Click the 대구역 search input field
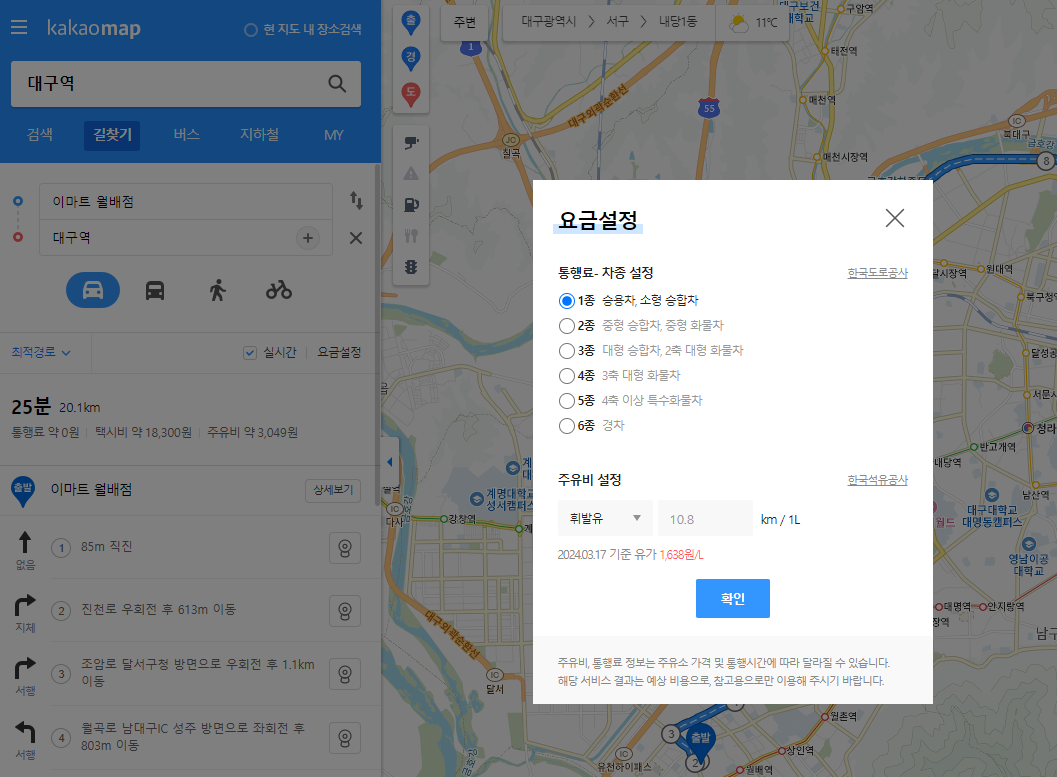The height and width of the screenshot is (777, 1057). click(x=169, y=84)
